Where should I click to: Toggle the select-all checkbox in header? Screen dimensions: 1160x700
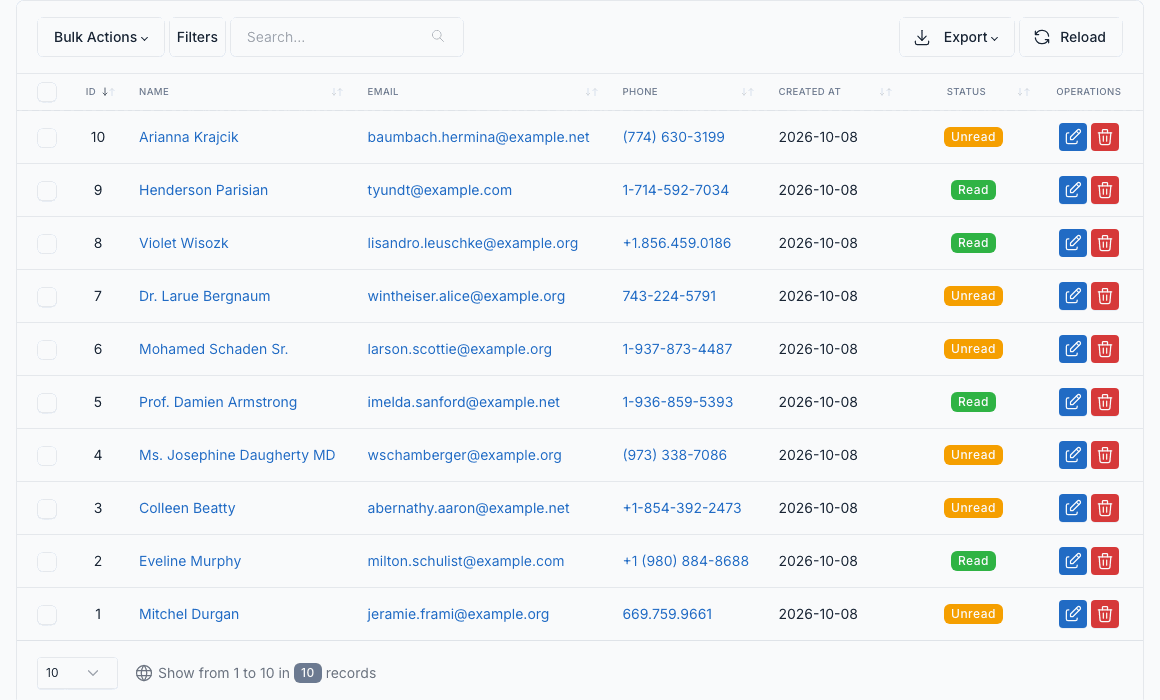pyautogui.click(x=47, y=92)
